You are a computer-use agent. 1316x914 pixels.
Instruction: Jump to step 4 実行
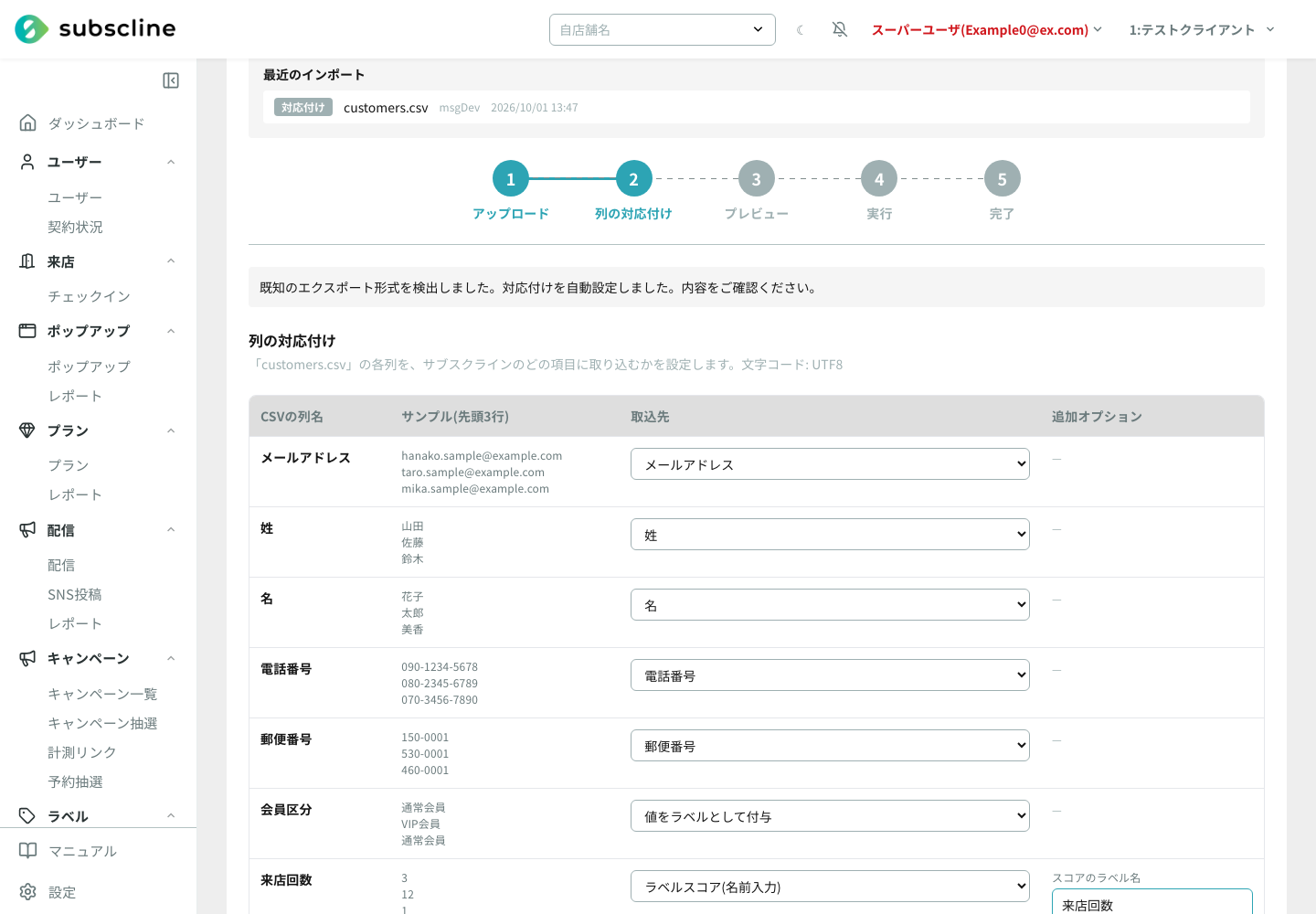pos(879,179)
